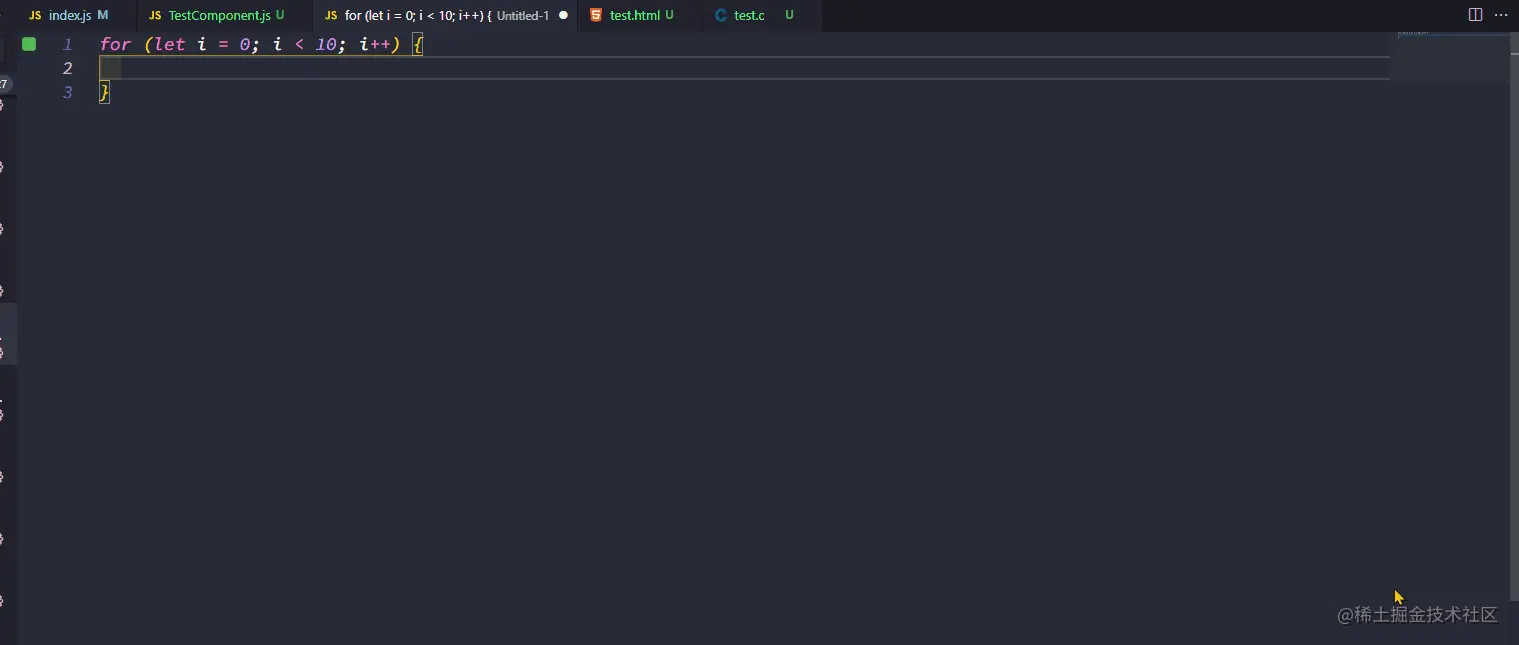Click the JS icon on the Untitled-1 tab
The image size is (1519, 645).
click(329, 15)
